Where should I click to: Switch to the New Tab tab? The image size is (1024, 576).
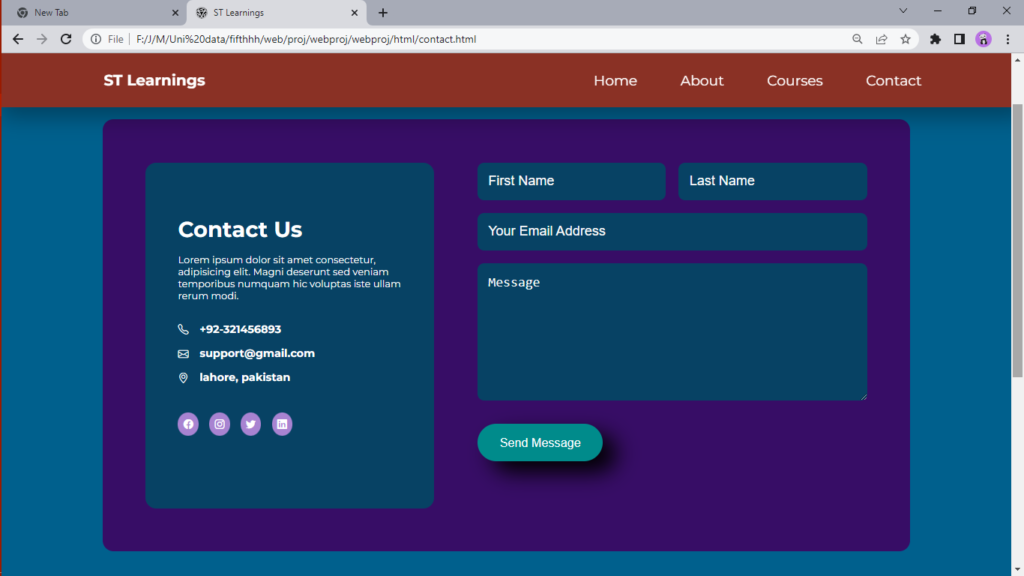[97, 12]
